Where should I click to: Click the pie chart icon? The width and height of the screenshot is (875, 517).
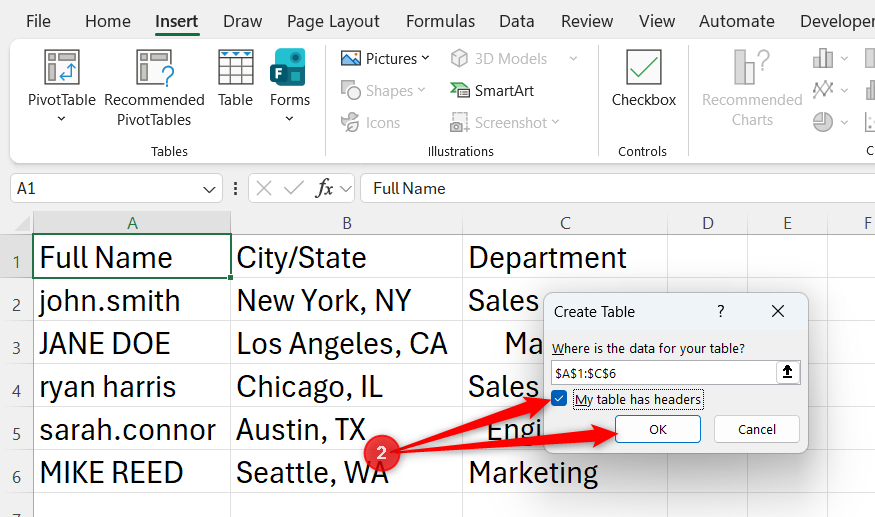click(823, 121)
